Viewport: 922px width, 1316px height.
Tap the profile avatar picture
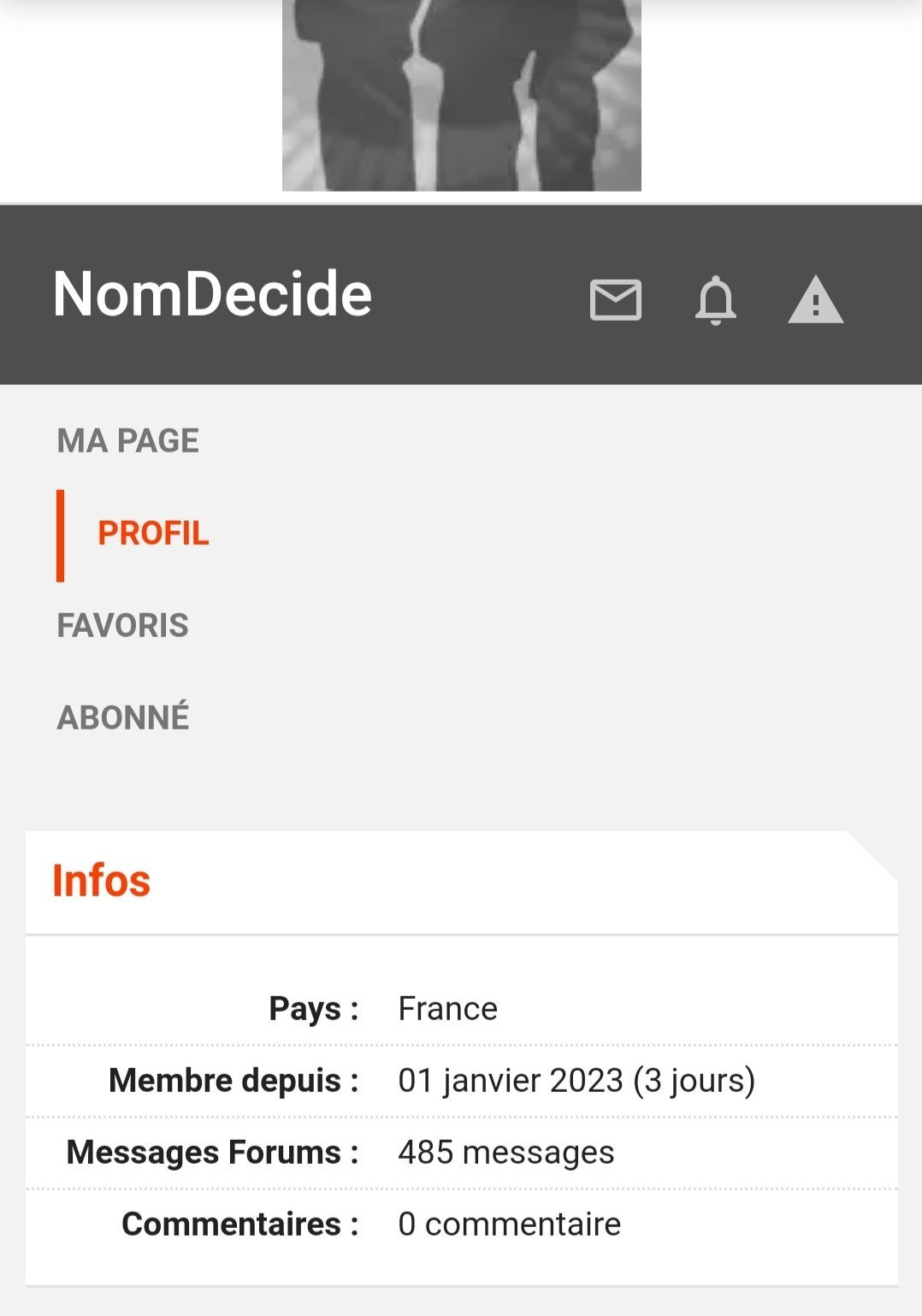[462, 95]
